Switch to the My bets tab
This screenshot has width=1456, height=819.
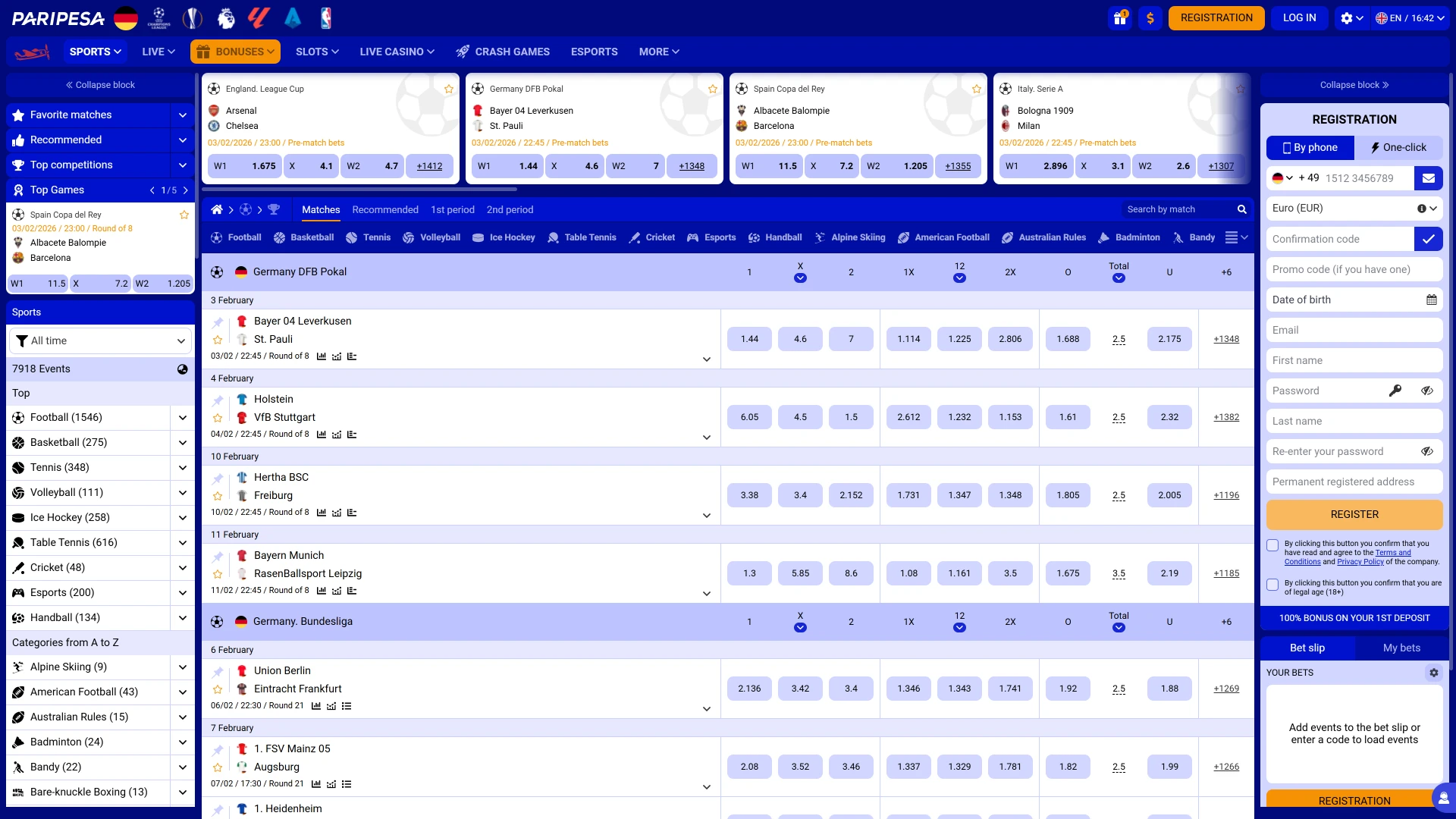click(1401, 648)
